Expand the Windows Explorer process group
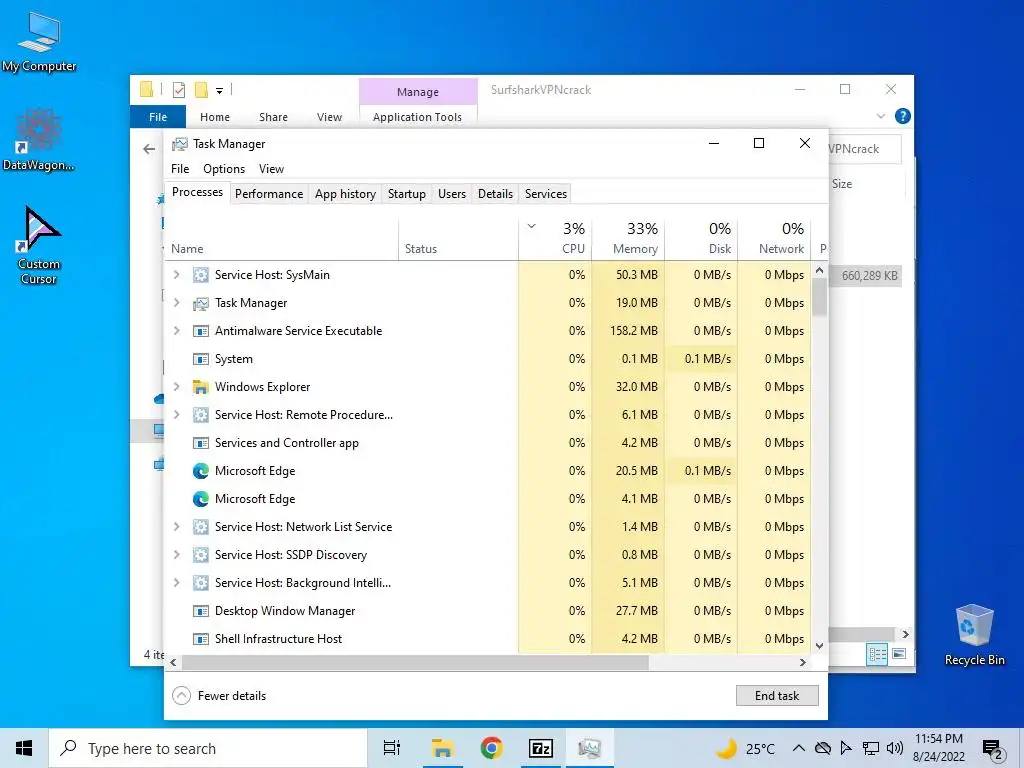 [x=176, y=387]
